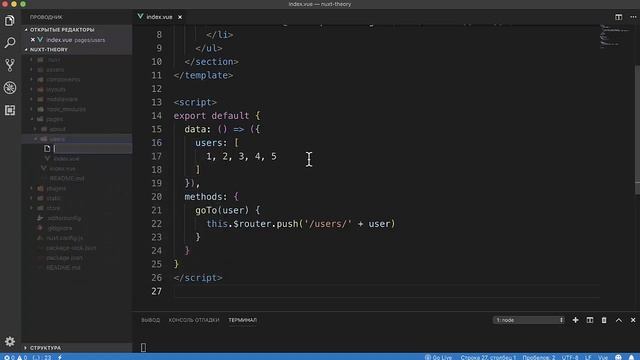Click the opening script tag on line 13

click(x=195, y=102)
